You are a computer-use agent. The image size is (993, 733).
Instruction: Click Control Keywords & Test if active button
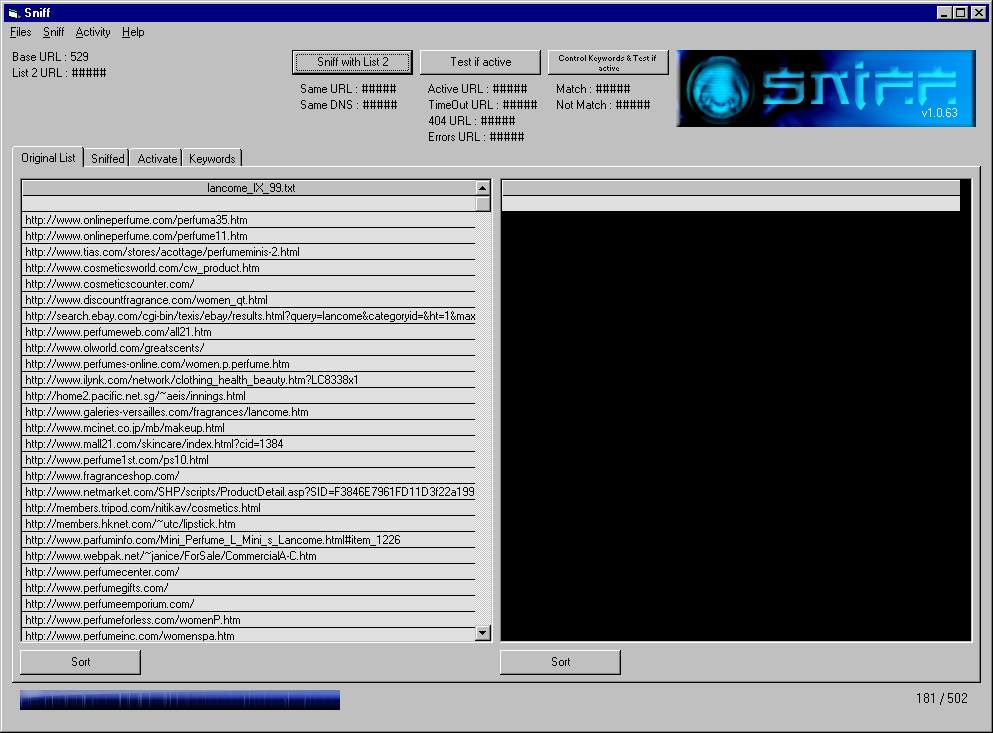point(608,62)
